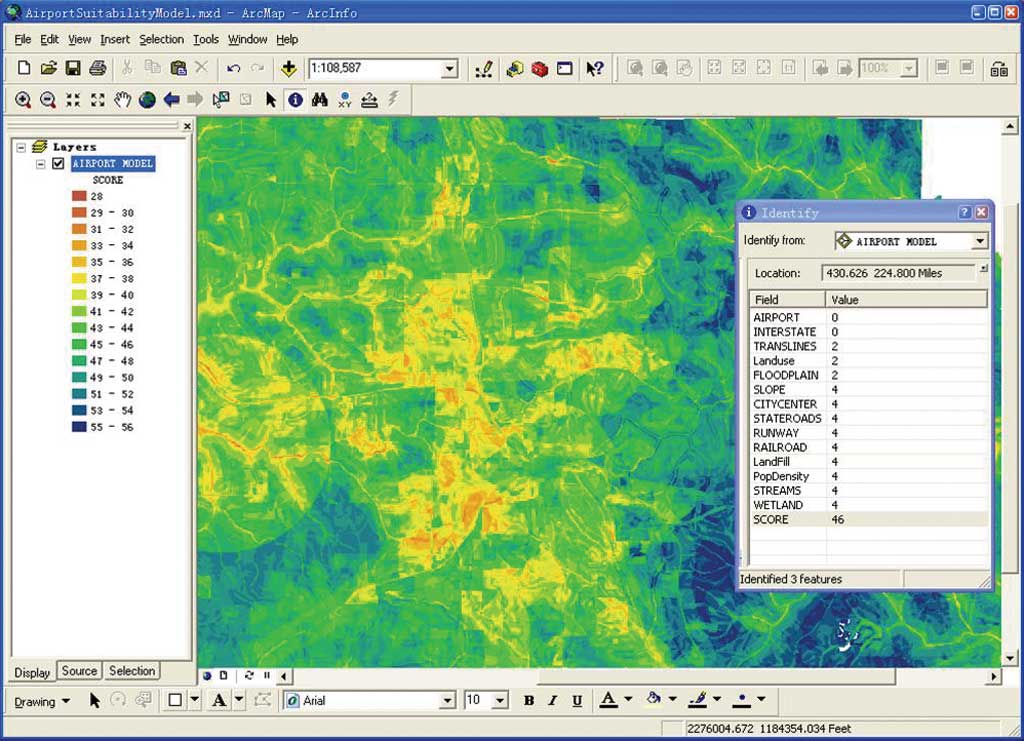Screen dimensions: 1024x741
Task: Switch to the Source tab
Action: [79, 671]
